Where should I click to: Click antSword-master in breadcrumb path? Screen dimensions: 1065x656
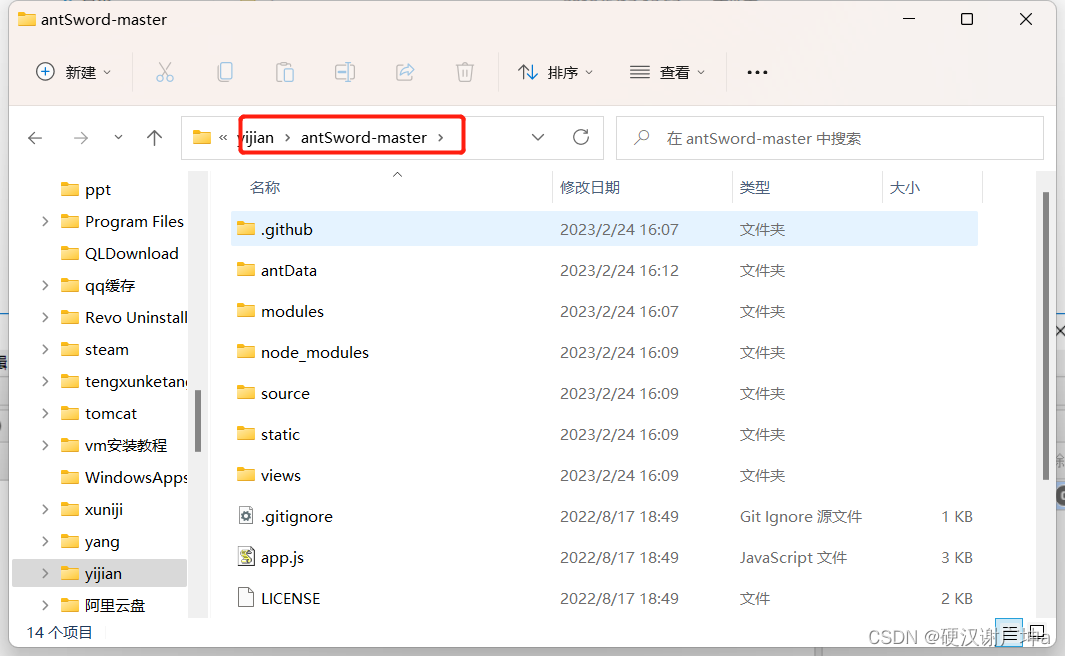click(x=364, y=138)
